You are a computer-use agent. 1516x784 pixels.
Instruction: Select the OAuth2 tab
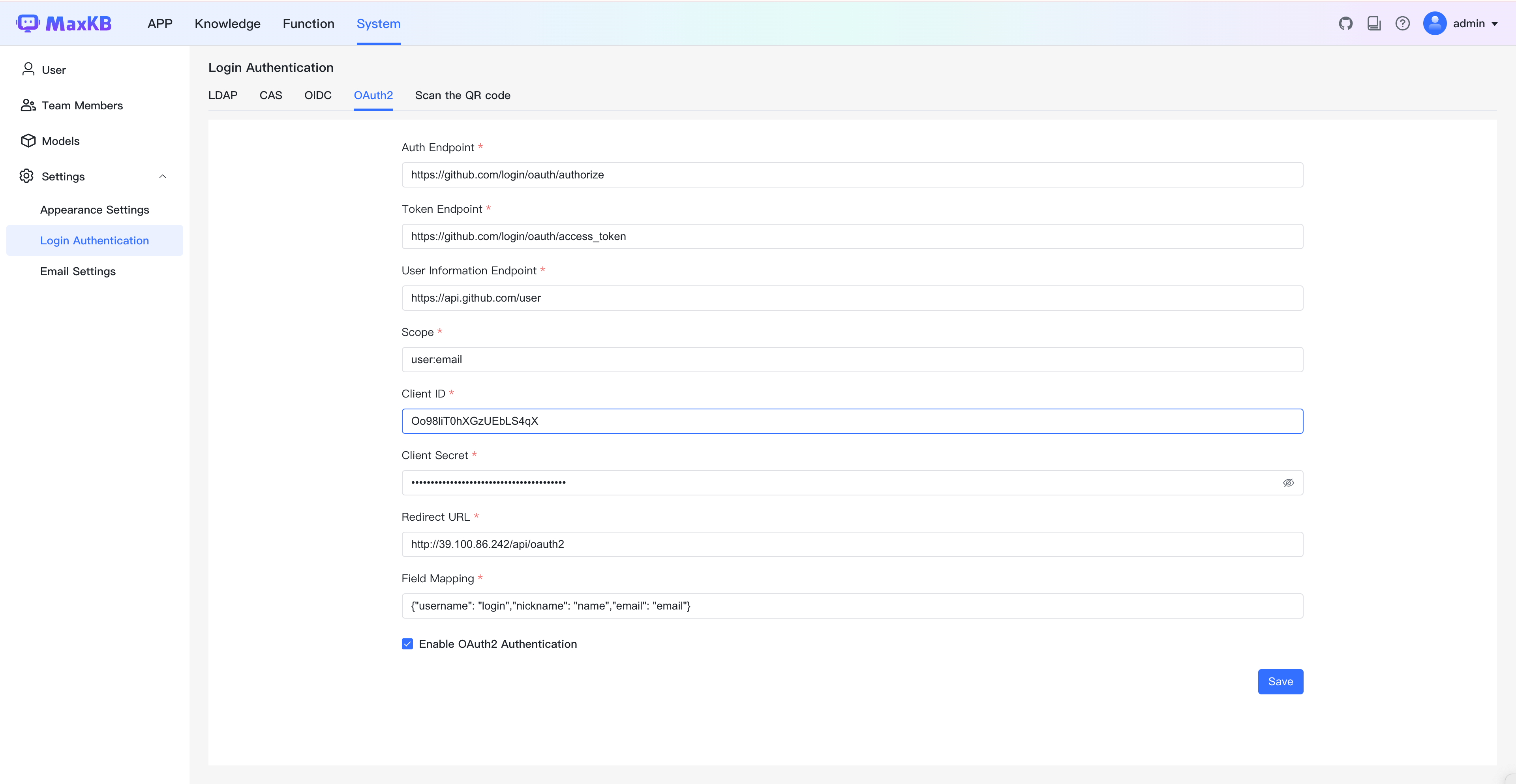373,96
